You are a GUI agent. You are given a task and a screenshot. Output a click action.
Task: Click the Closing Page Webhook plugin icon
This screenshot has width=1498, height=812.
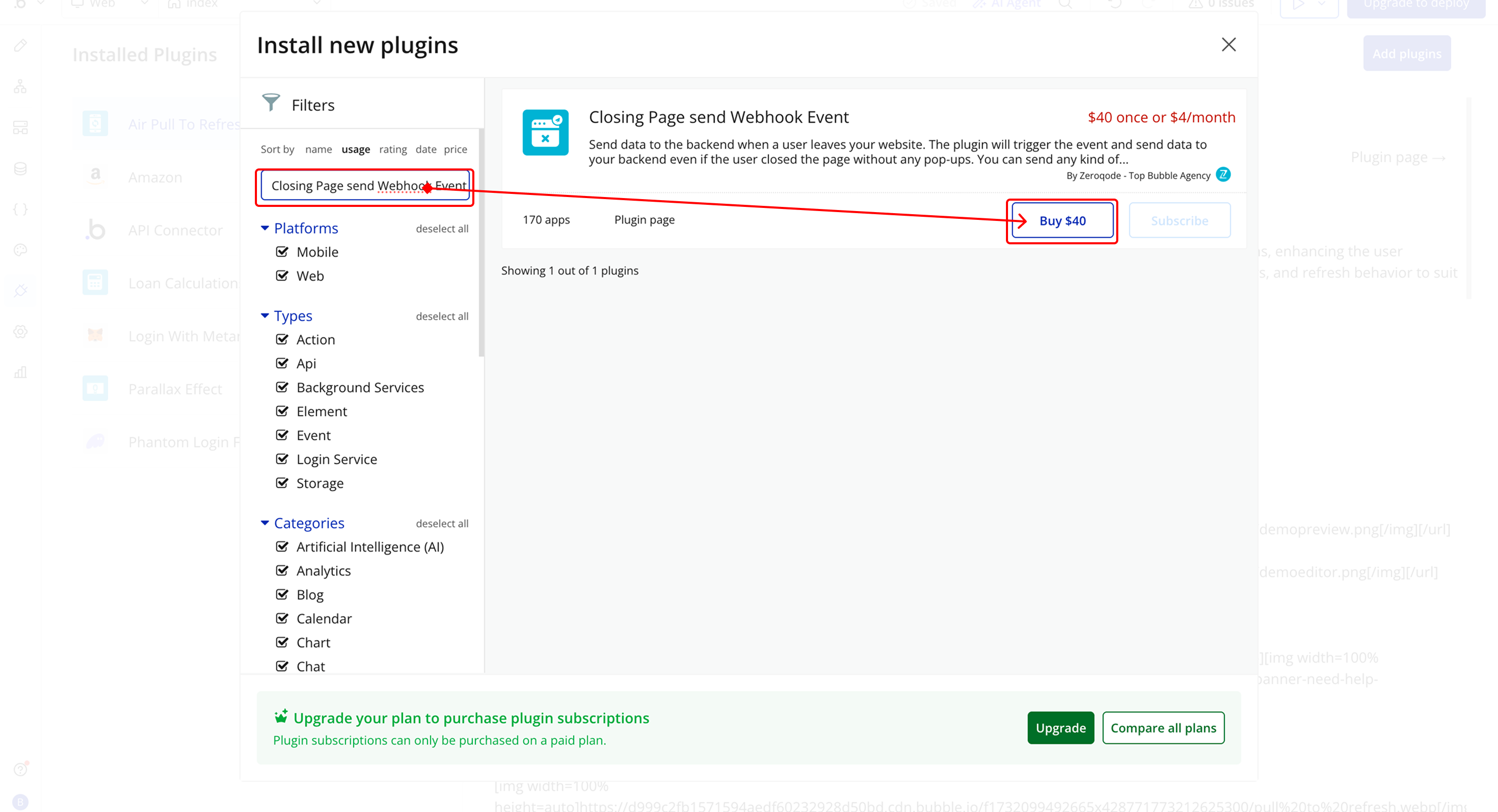click(x=545, y=133)
